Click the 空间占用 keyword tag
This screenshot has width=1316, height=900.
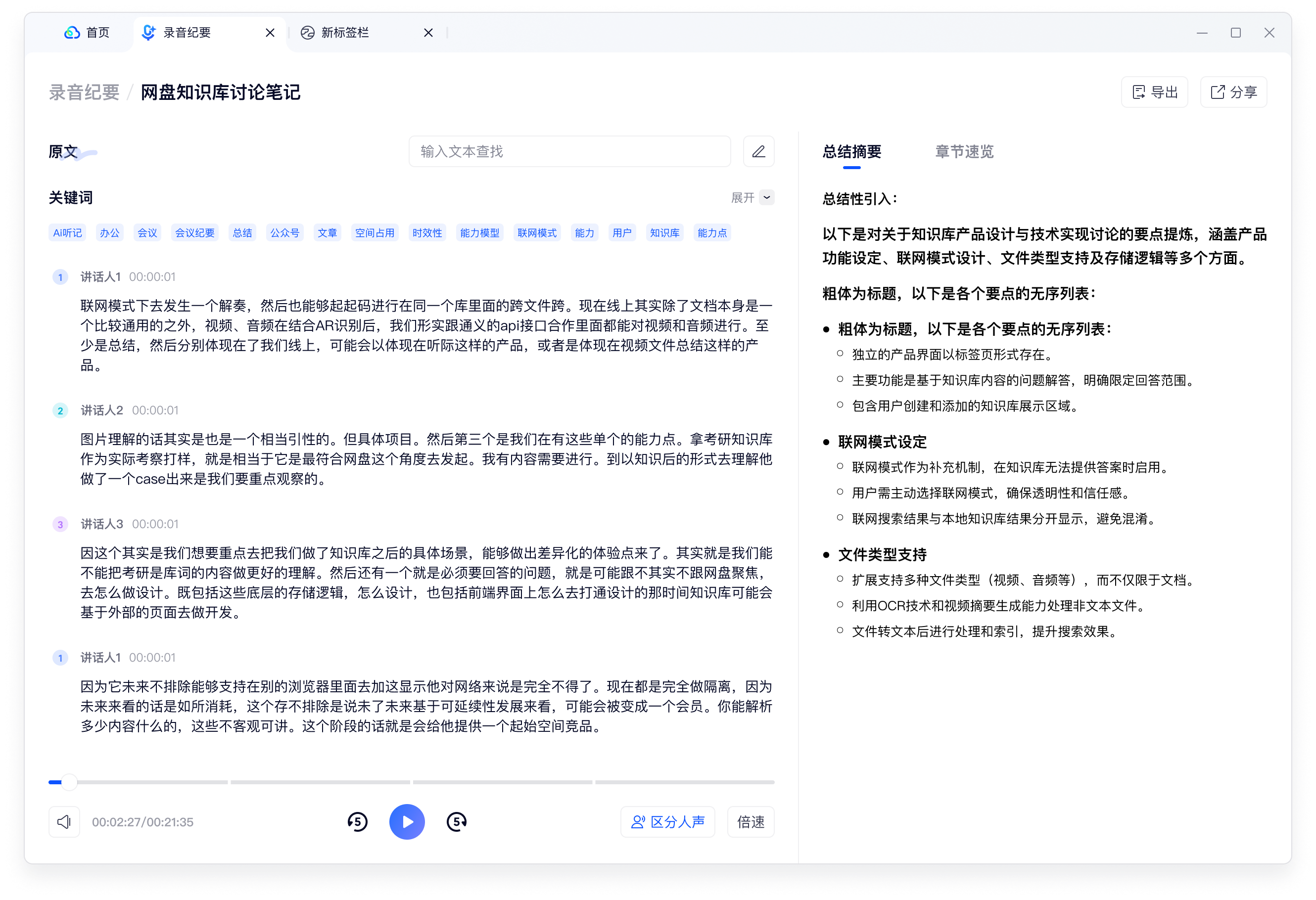click(375, 232)
